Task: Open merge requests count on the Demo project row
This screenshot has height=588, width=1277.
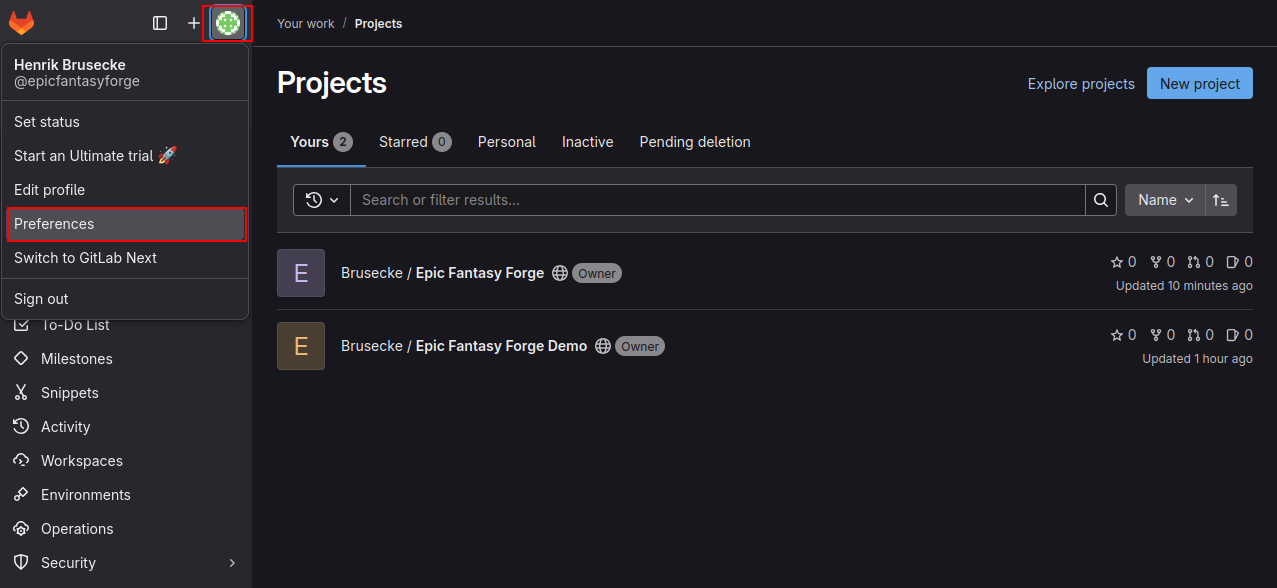Action: coord(1200,335)
